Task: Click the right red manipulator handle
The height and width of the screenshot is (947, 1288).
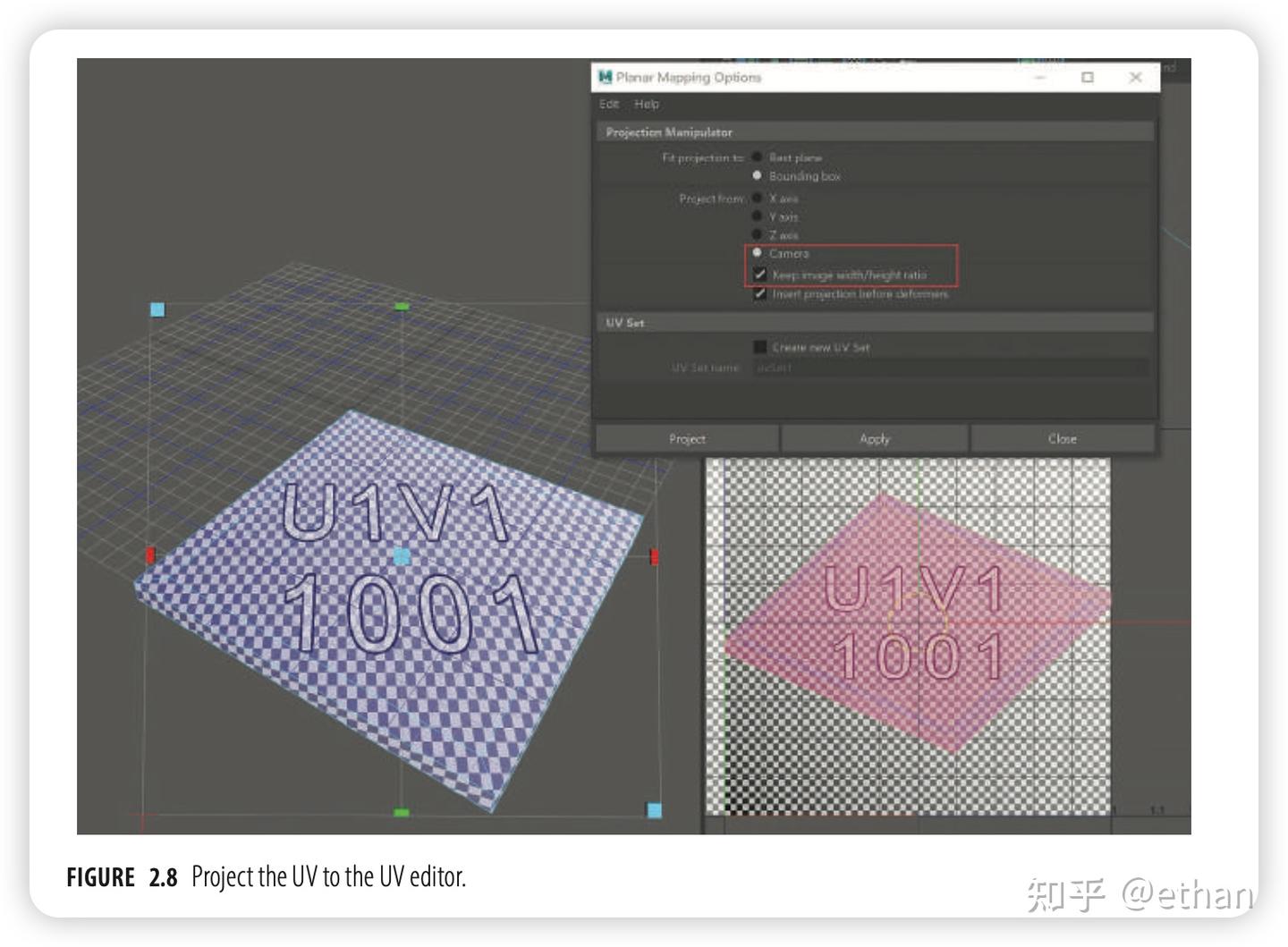Action: pos(654,557)
